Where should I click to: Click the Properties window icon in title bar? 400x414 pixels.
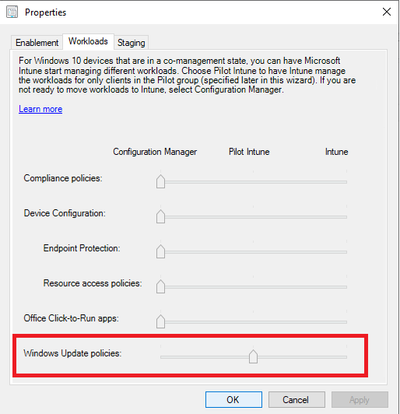(x=12, y=12)
